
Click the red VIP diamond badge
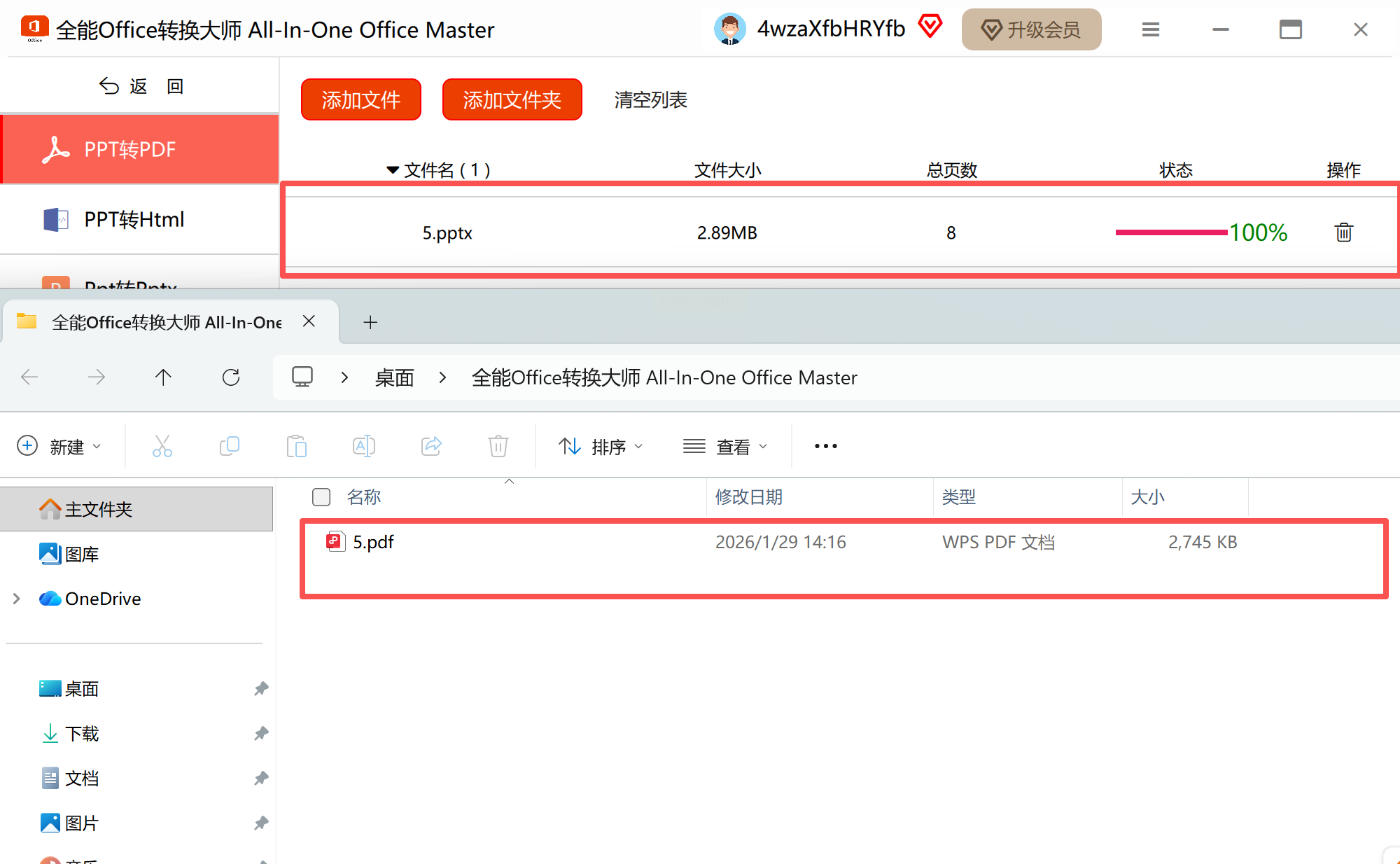pos(930,27)
